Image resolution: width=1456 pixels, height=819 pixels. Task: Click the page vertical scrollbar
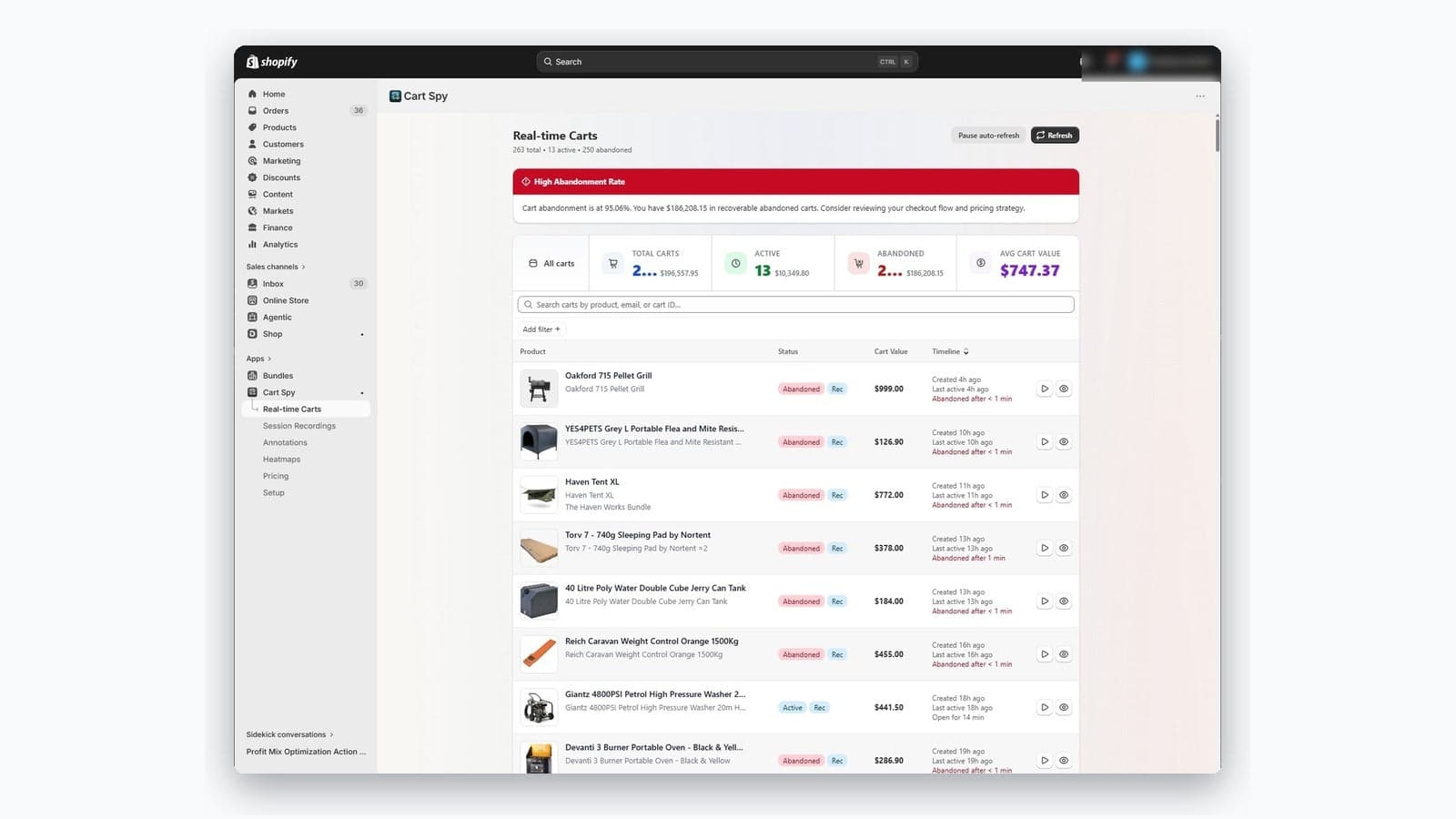pos(1217,133)
